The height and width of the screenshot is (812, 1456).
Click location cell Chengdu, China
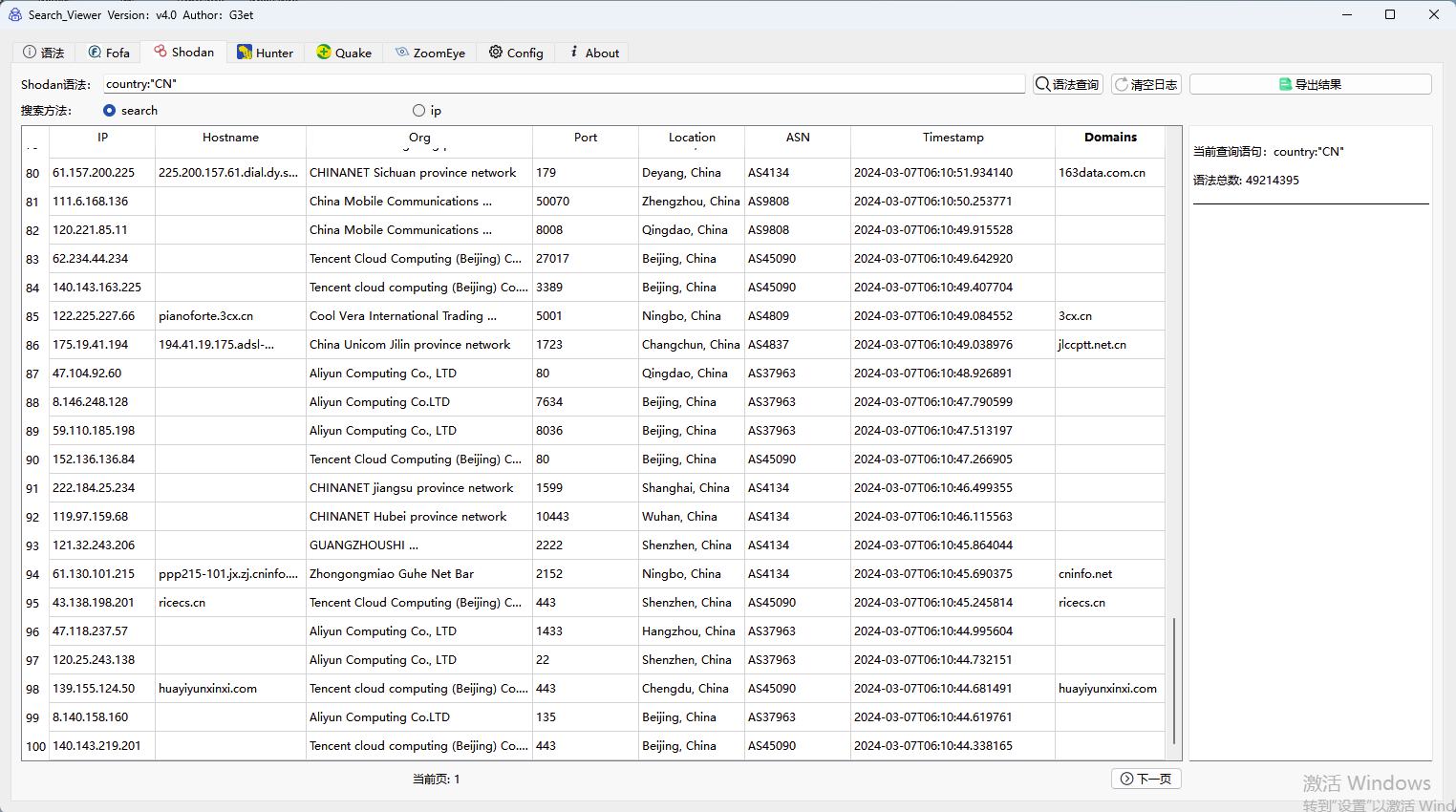(x=692, y=689)
